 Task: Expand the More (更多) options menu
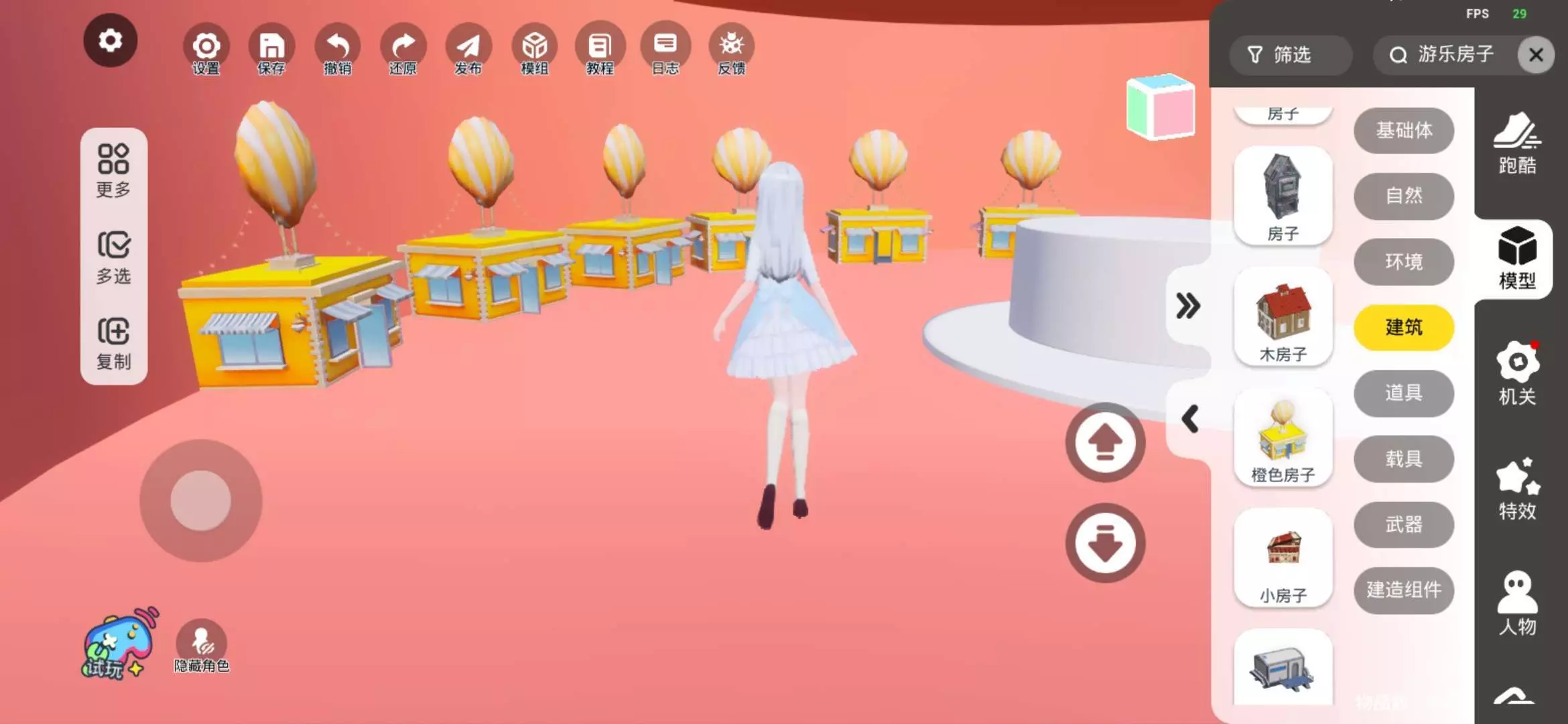click(x=113, y=171)
